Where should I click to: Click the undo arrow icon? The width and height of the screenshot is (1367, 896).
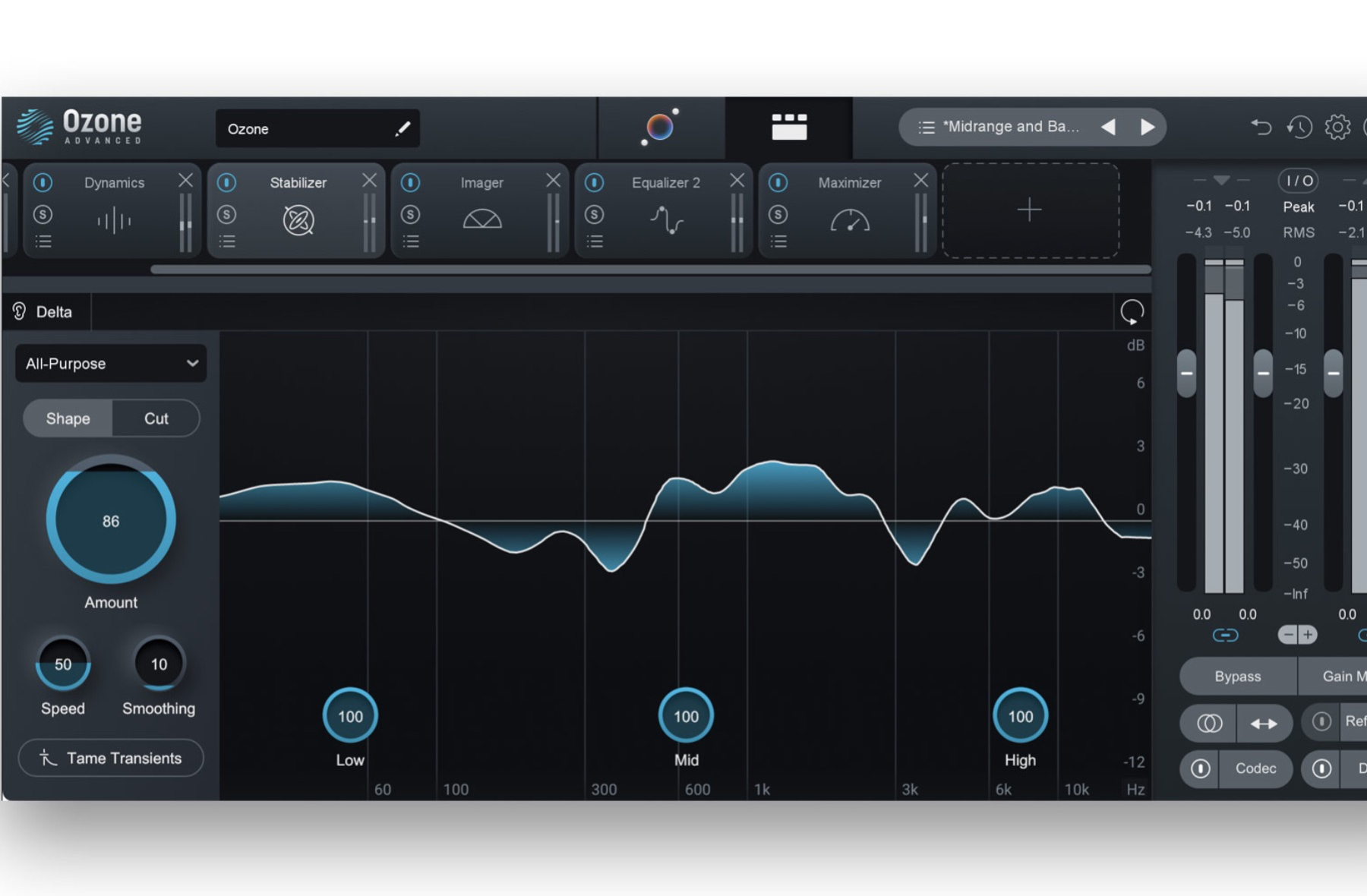point(1261,127)
